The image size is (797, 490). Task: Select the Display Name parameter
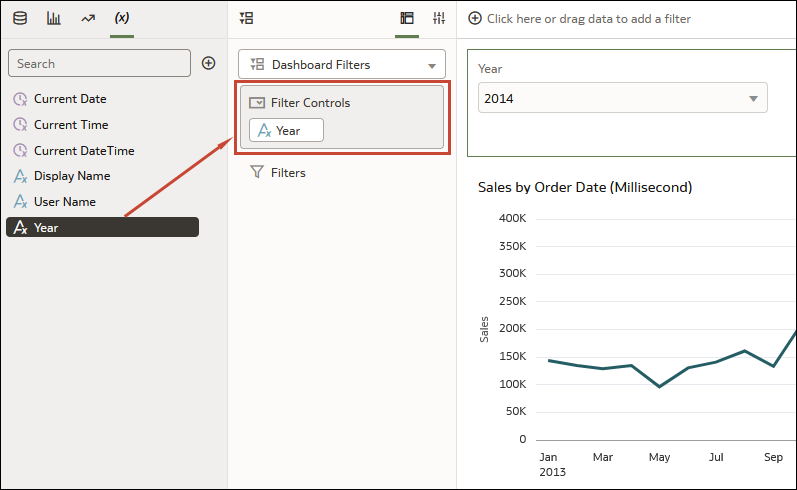coord(71,176)
